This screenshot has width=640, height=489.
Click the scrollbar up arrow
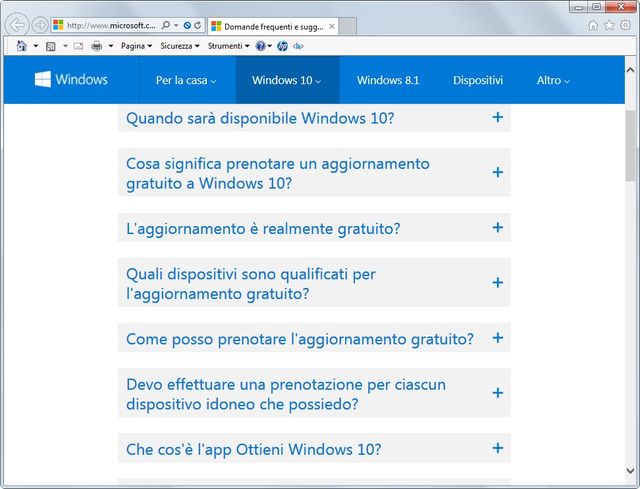click(630, 70)
